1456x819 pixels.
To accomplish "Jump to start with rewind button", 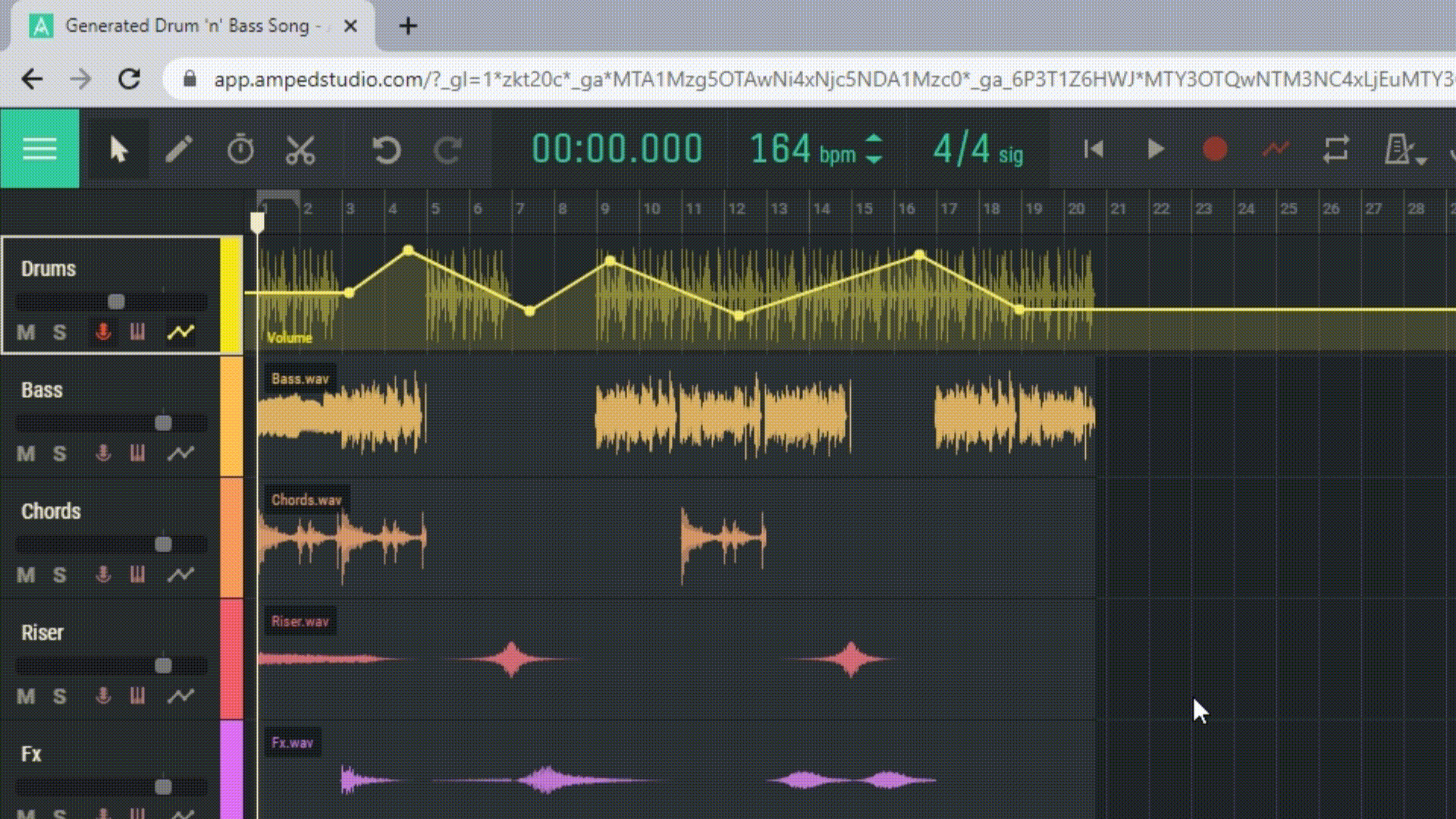I will pos(1094,149).
